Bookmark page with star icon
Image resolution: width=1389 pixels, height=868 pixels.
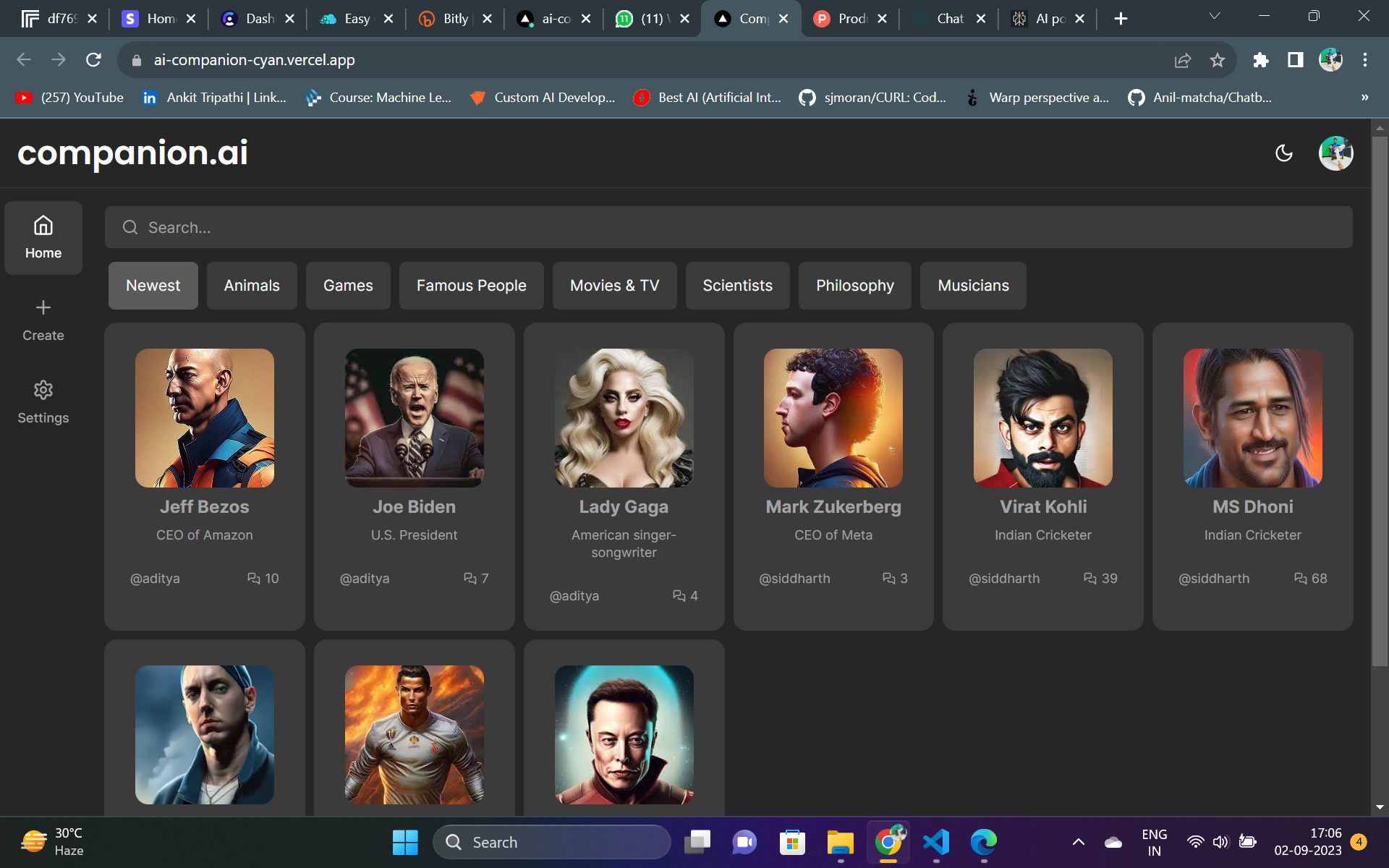point(1218,60)
